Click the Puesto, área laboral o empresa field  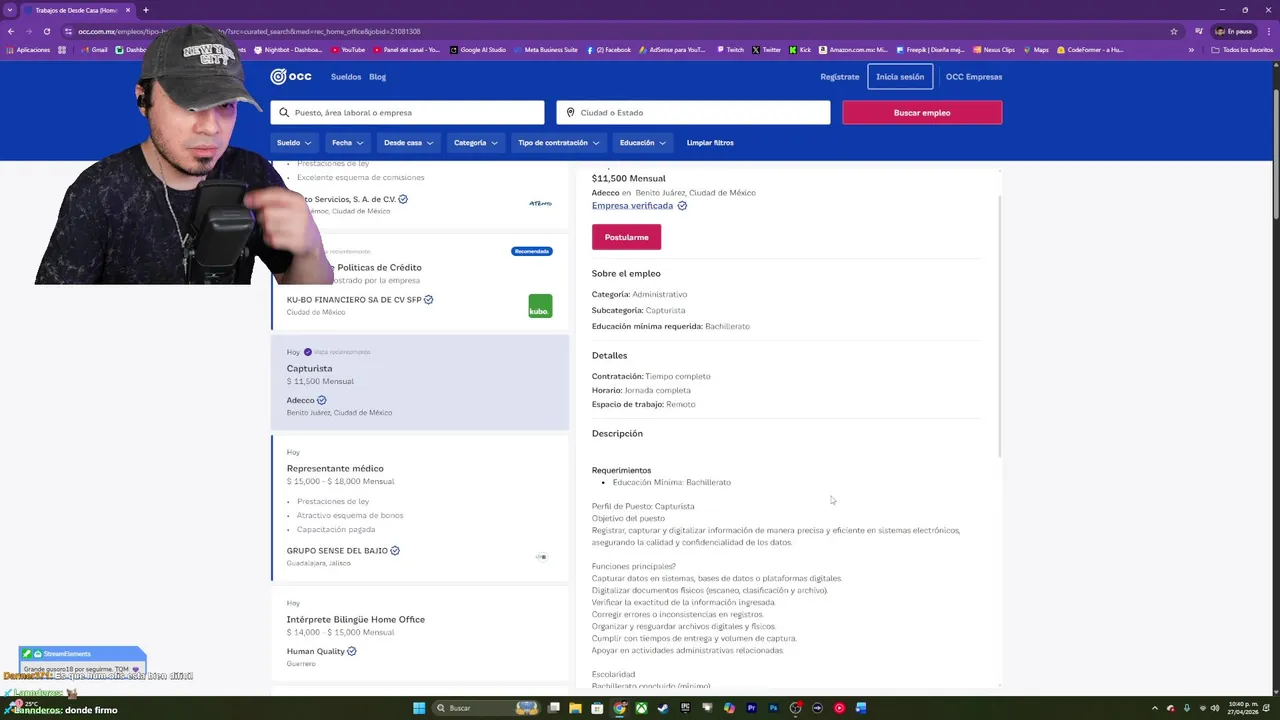(407, 113)
